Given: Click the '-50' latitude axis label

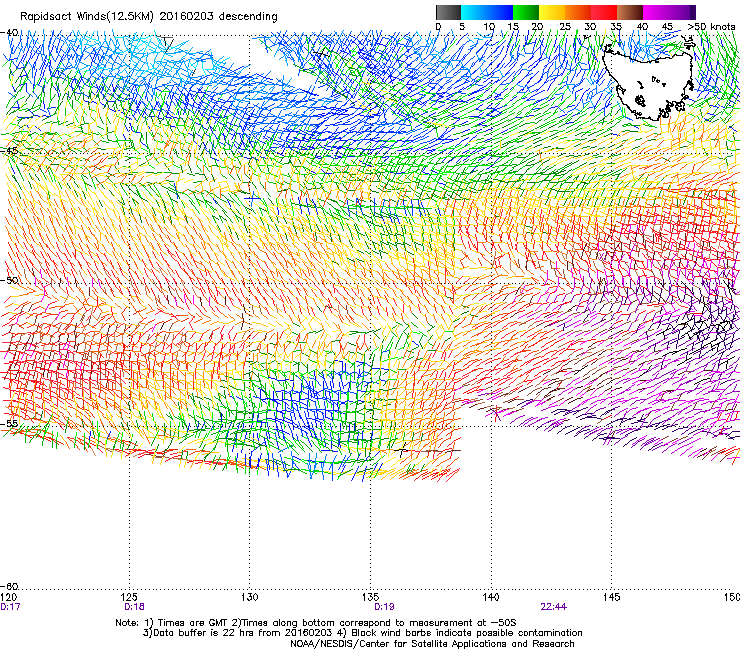Looking at the screenshot, I should point(9,280).
